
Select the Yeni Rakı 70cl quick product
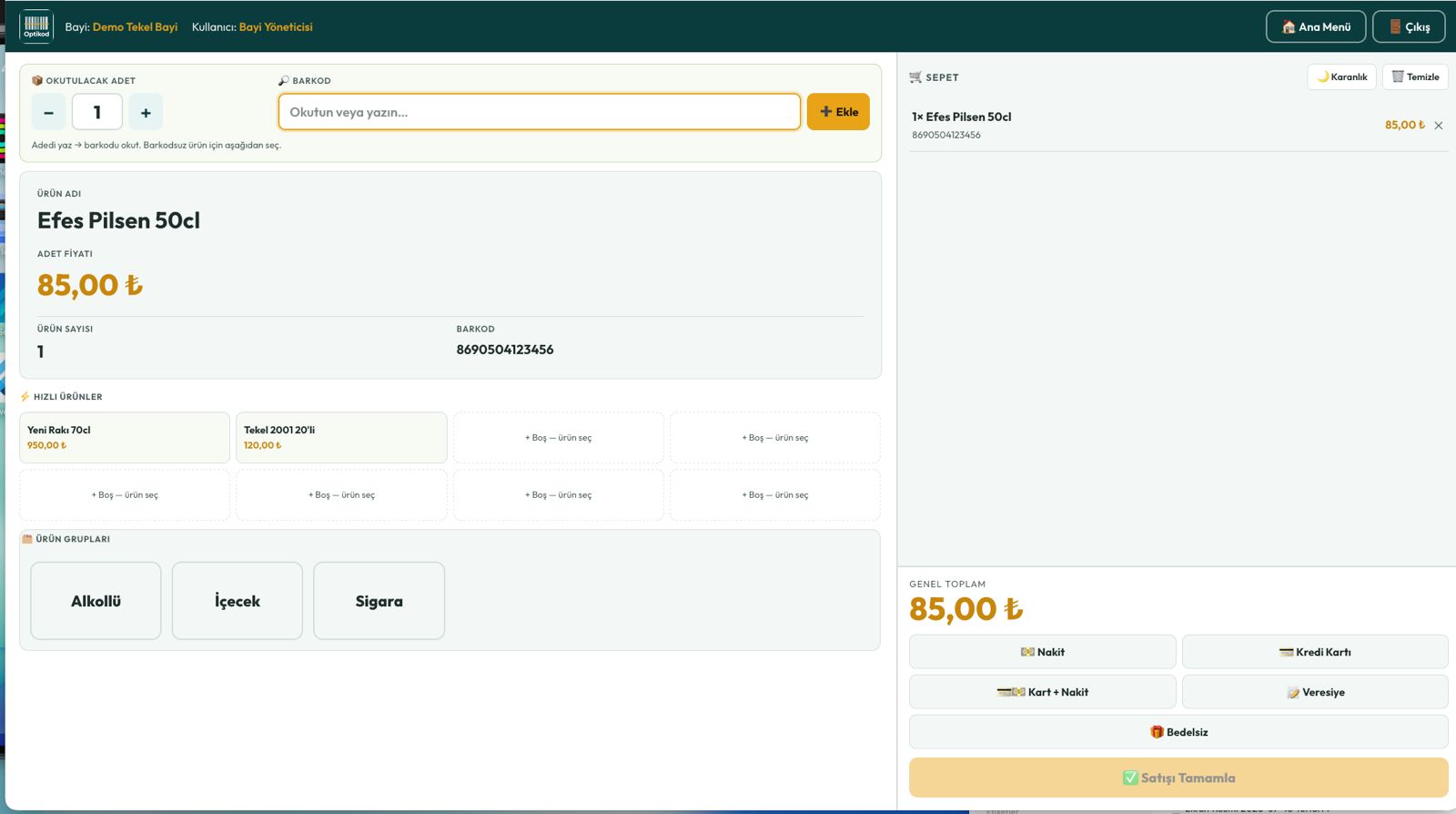click(x=125, y=437)
